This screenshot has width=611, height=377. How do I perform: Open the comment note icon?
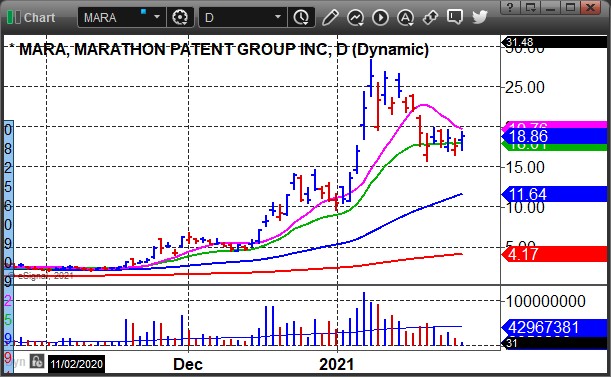coord(455,17)
